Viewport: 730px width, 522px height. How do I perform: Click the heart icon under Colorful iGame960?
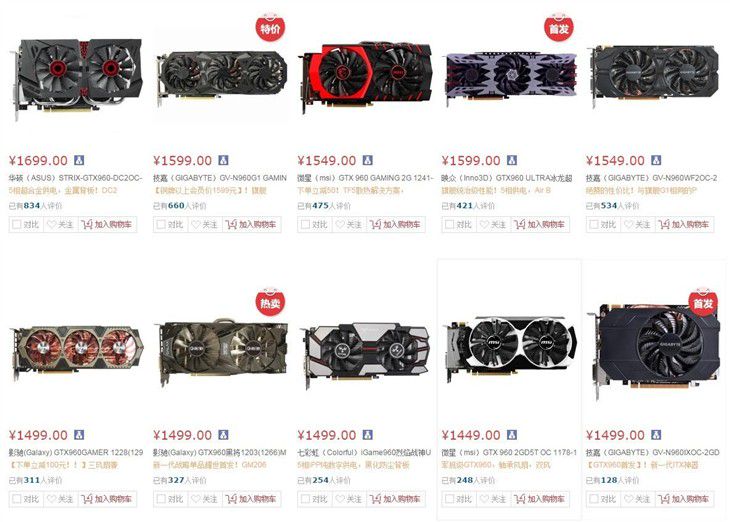coord(340,499)
